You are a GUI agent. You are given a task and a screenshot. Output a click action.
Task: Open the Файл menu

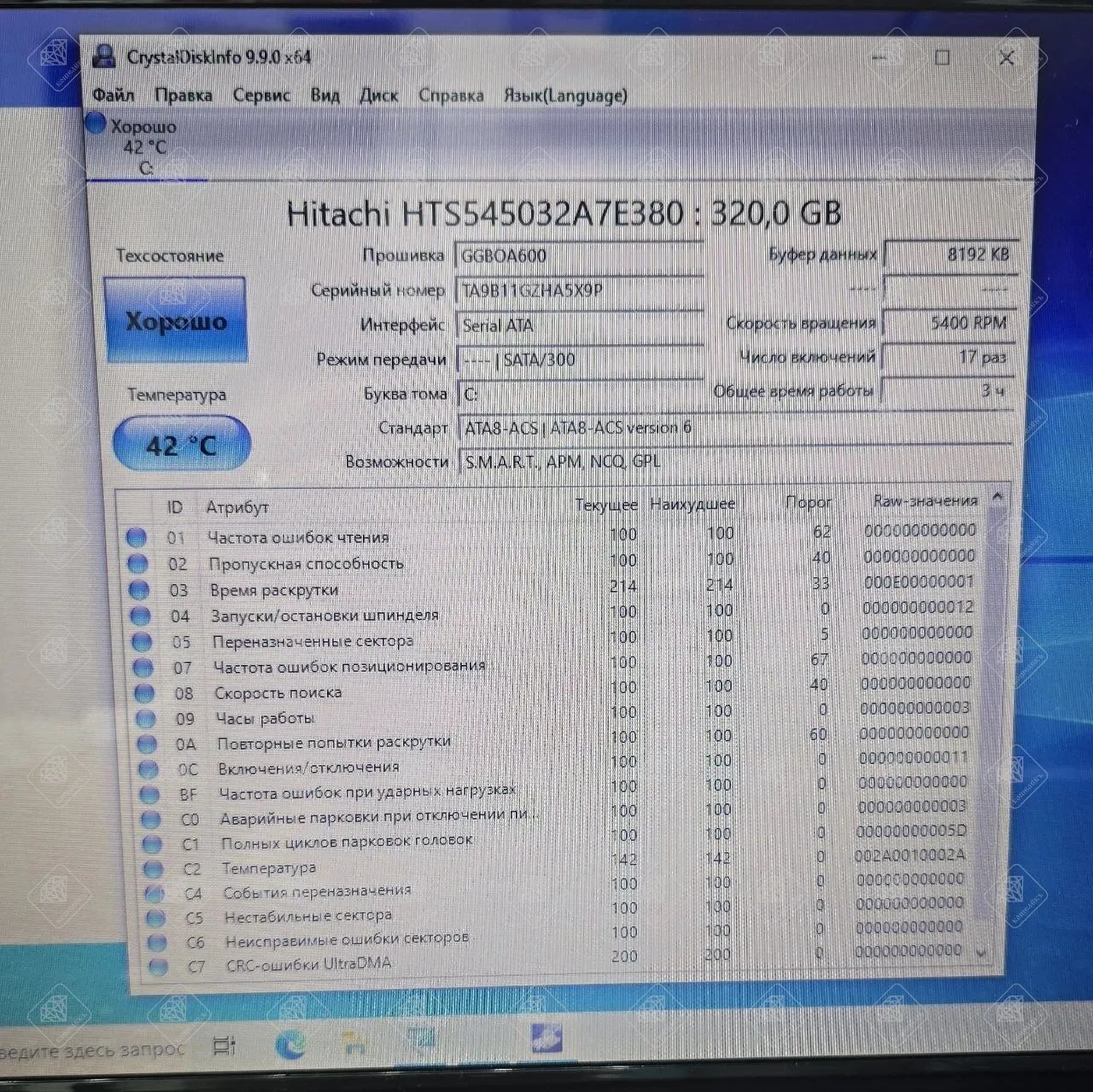point(114,95)
